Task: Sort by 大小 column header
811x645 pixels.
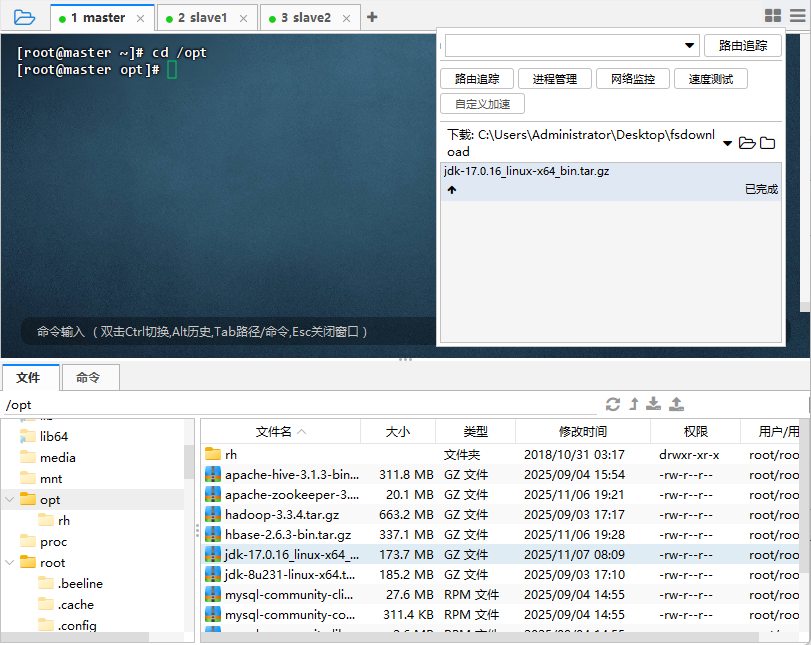Action: coord(398,431)
